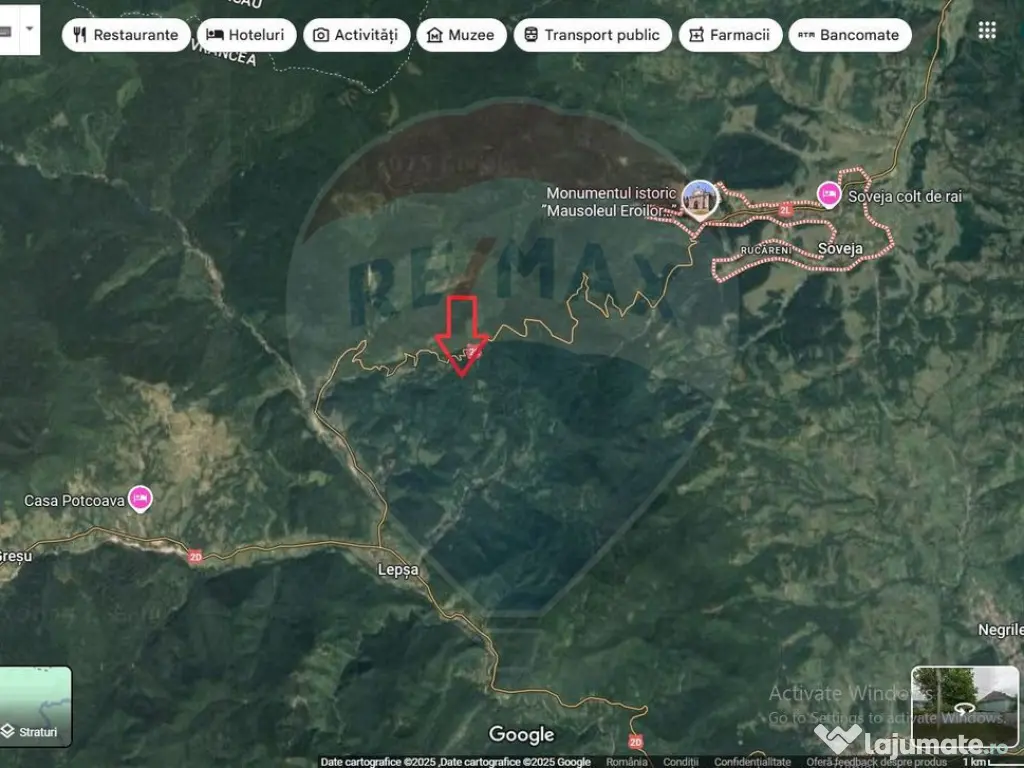The image size is (1024, 768).
Task: Click the Google logo at bottom
Action: click(521, 735)
